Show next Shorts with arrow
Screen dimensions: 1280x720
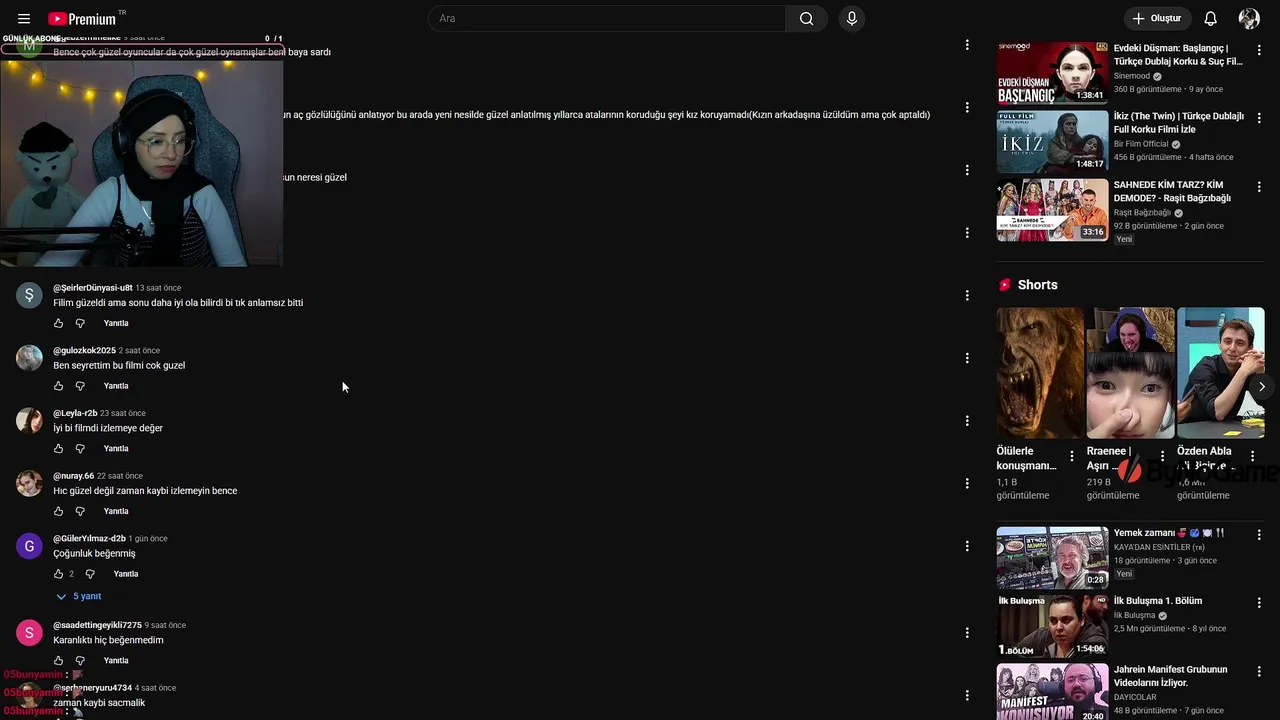pyautogui.click(x=1261, y=386)
